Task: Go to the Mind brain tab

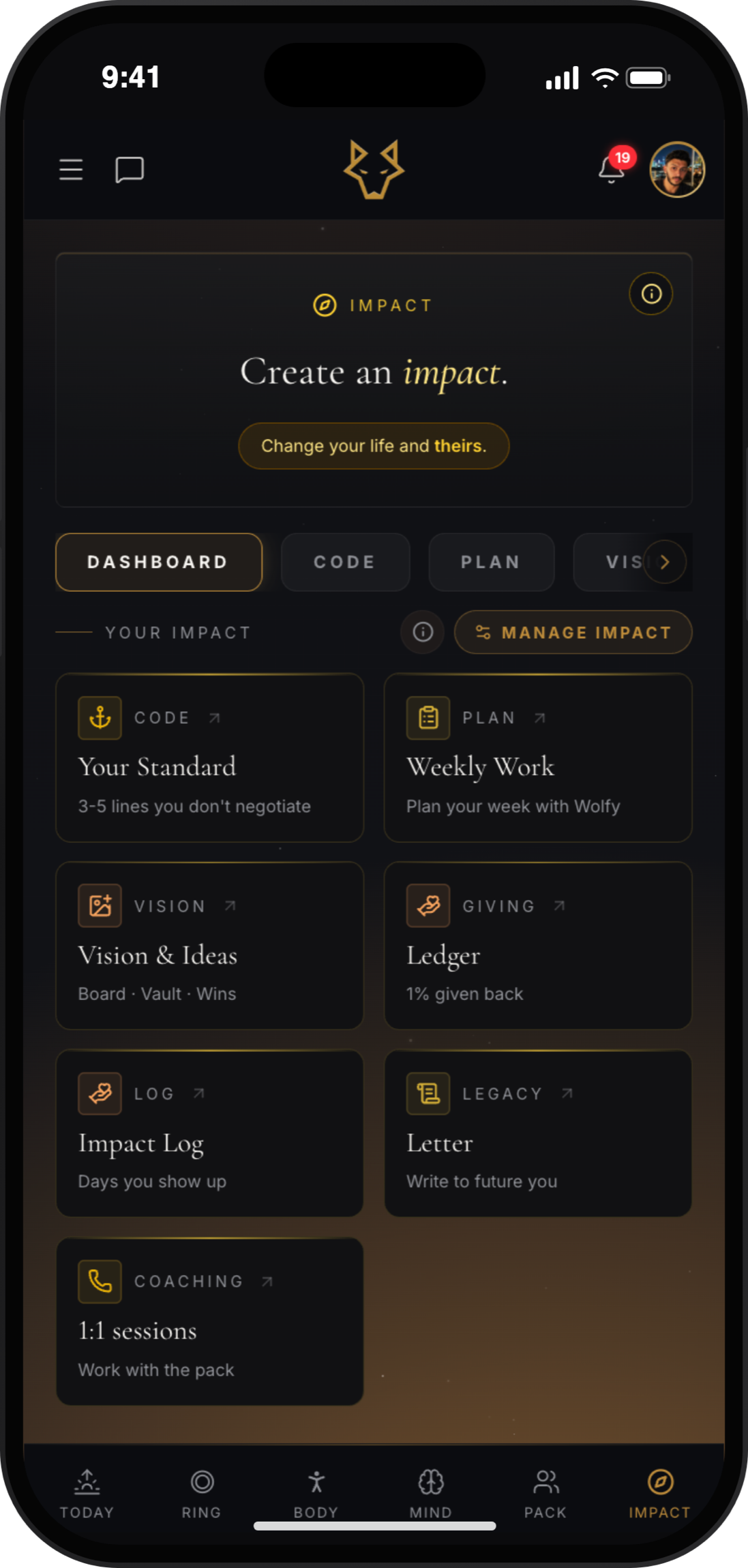Action: click(431, 1493)
